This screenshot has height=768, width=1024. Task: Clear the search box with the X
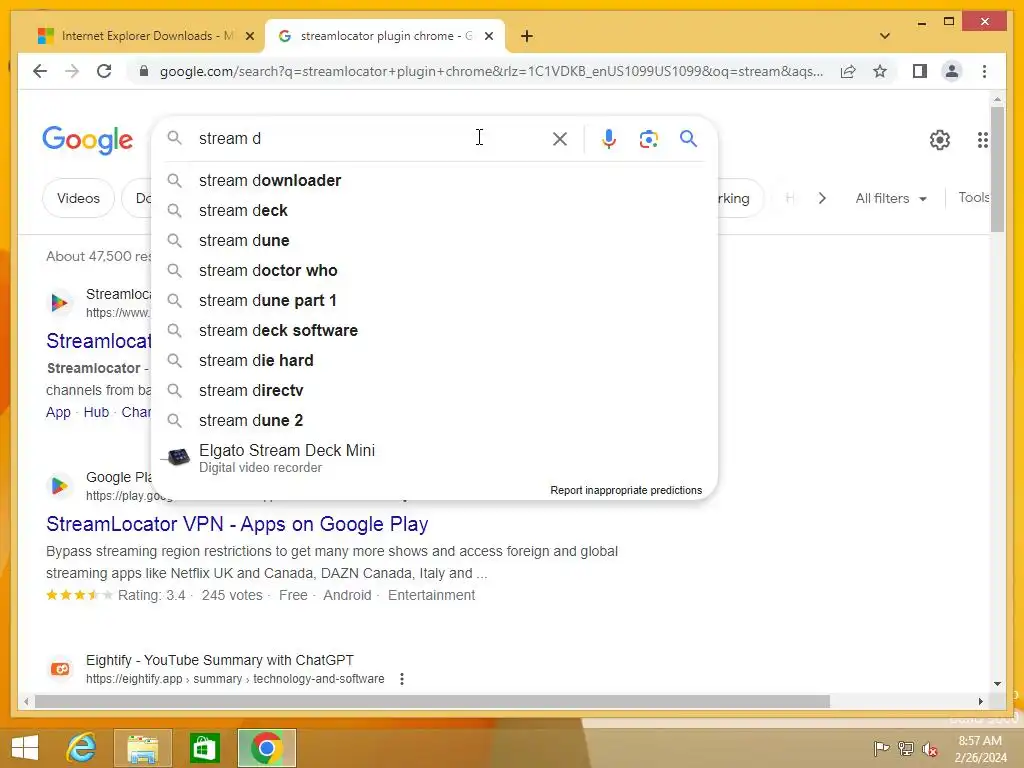560,138
